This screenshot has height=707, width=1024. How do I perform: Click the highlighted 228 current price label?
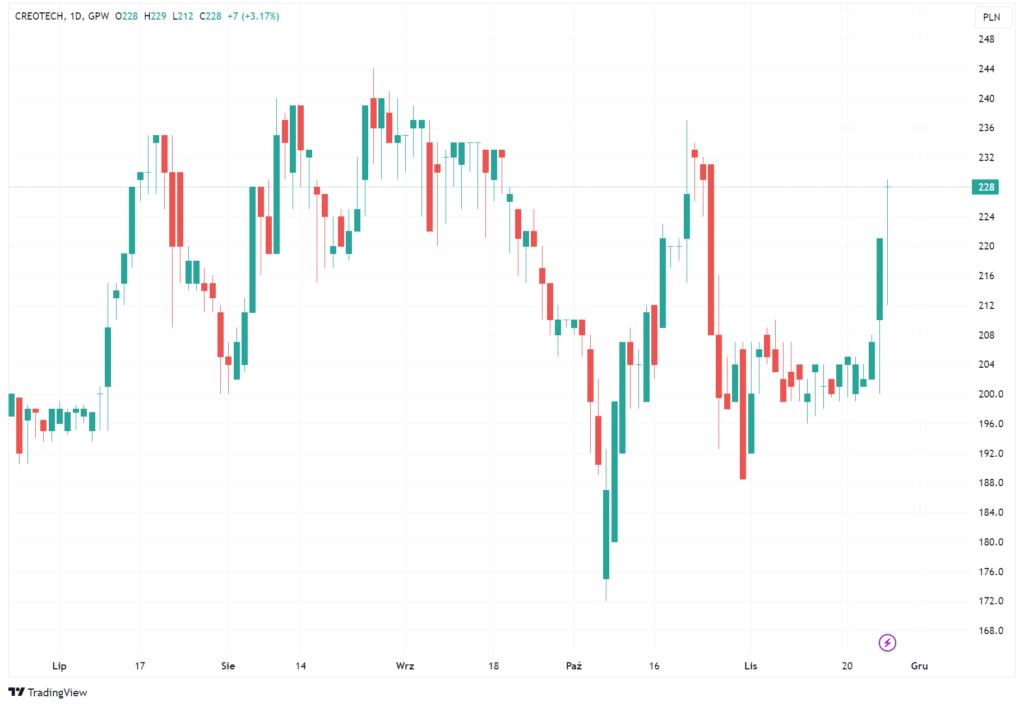[x=986, y=187]
